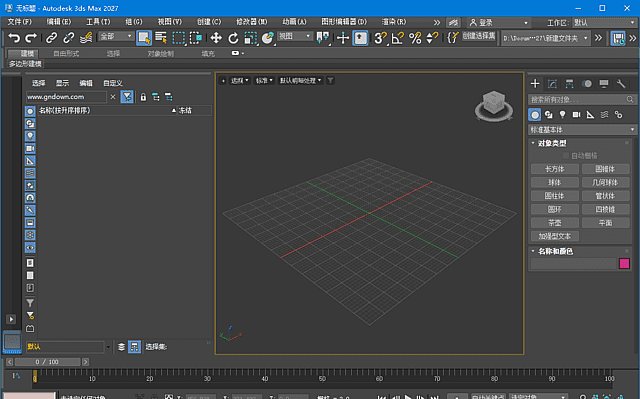Click the 茶壶 teapot button
Screen dimensions: 640x399
[x=555, y=223]
